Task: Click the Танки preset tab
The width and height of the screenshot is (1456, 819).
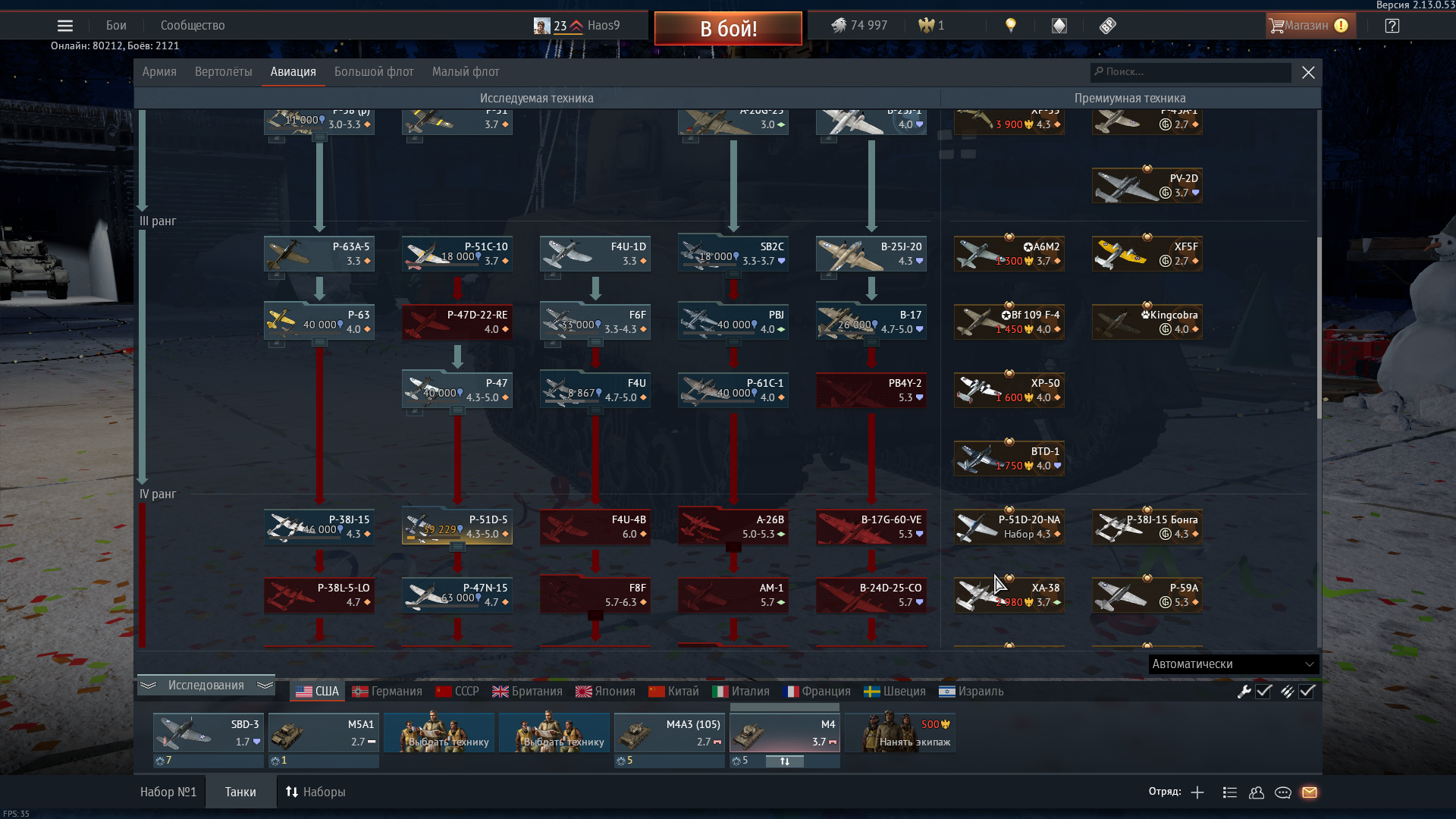Action: [x=240, y=792]
